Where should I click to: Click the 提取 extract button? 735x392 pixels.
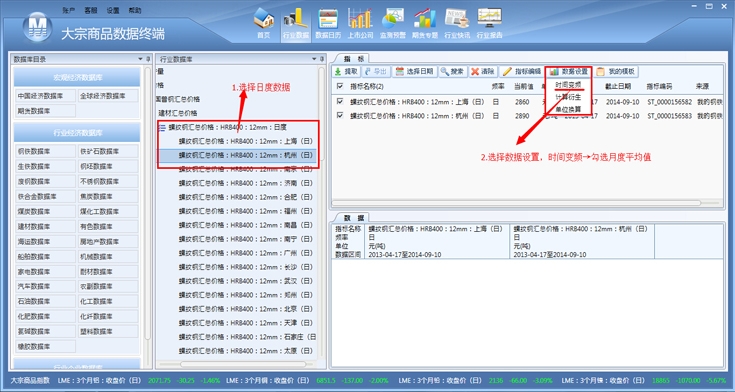pos(346,72)
